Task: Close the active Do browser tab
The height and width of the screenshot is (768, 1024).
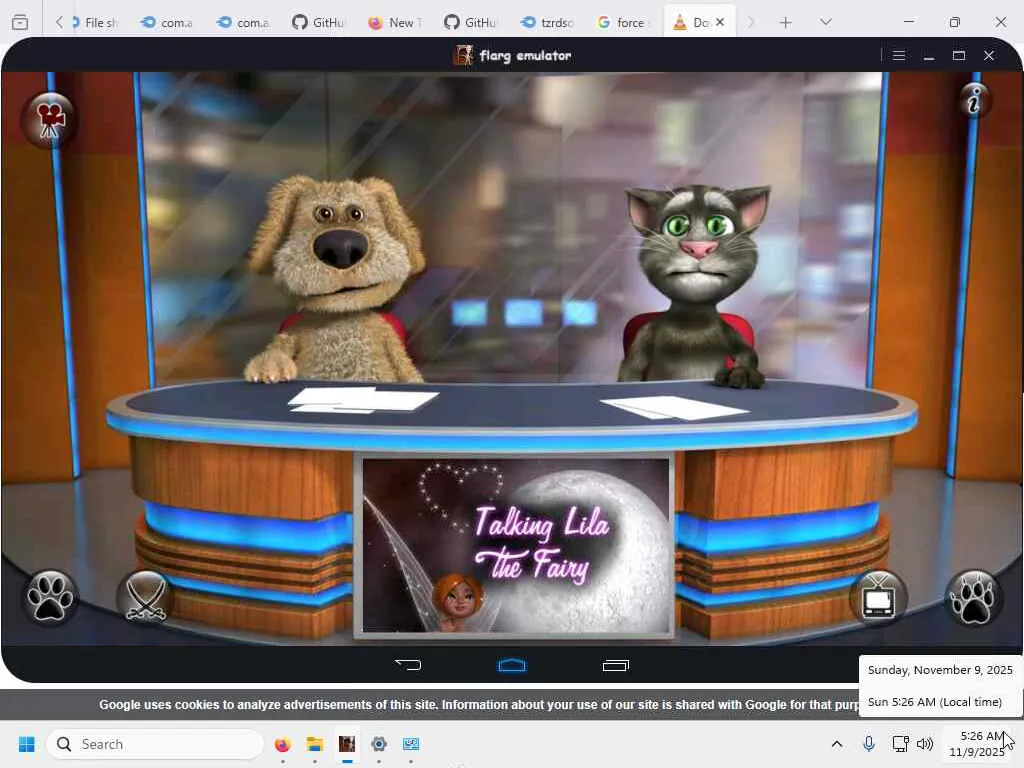Action: (x=720, y=22)
